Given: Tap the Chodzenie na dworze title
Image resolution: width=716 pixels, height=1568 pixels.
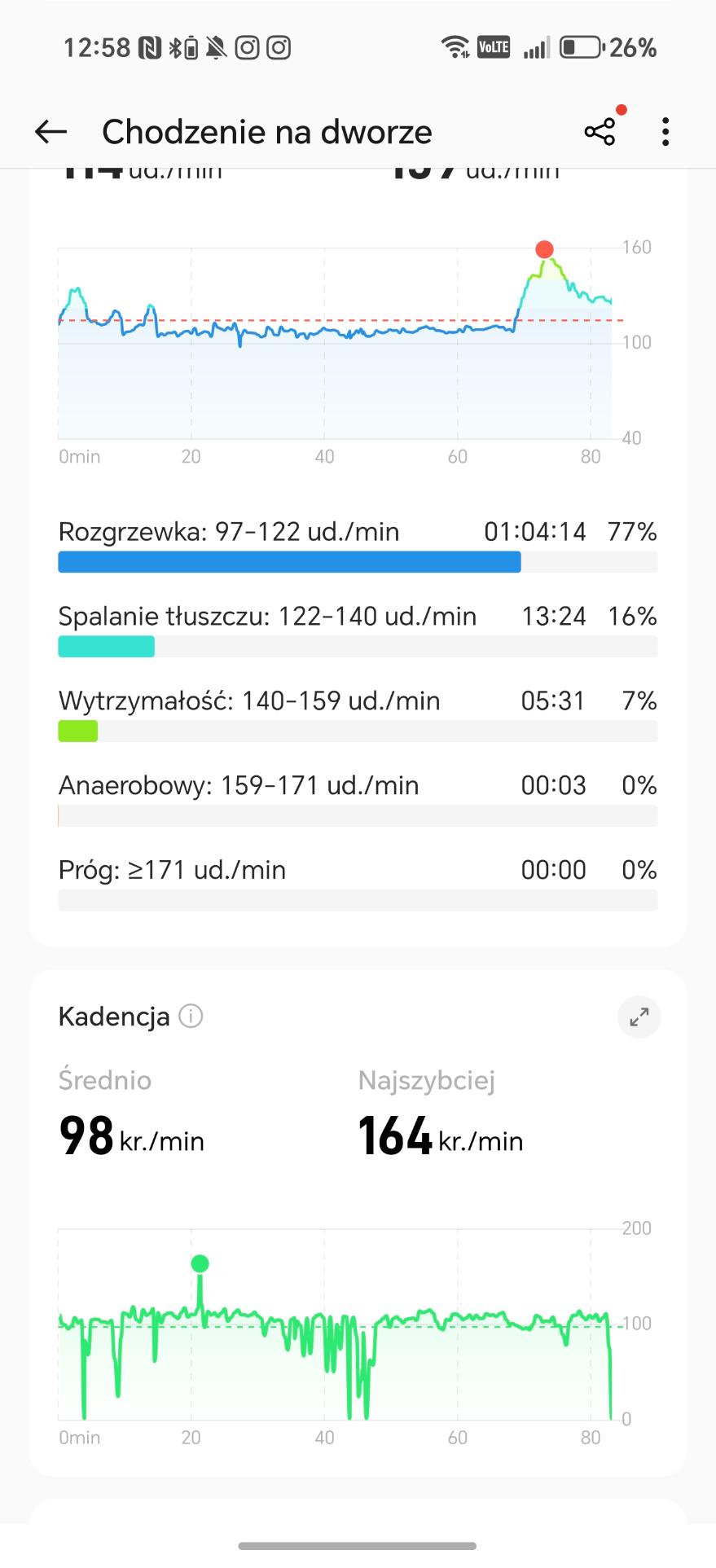Looking at the screenshot, I should click(x=267, y=132).
